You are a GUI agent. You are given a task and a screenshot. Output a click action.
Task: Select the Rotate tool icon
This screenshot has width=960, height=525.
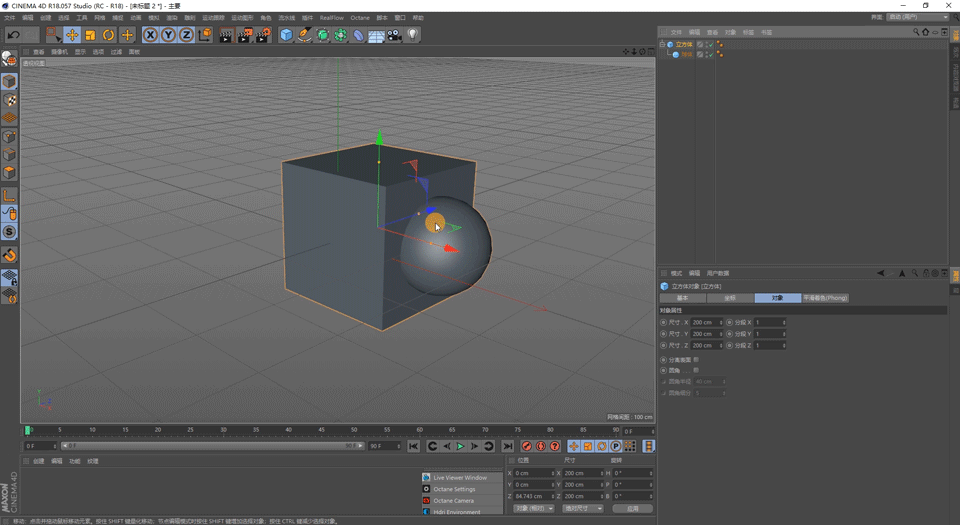pos(108,35)
